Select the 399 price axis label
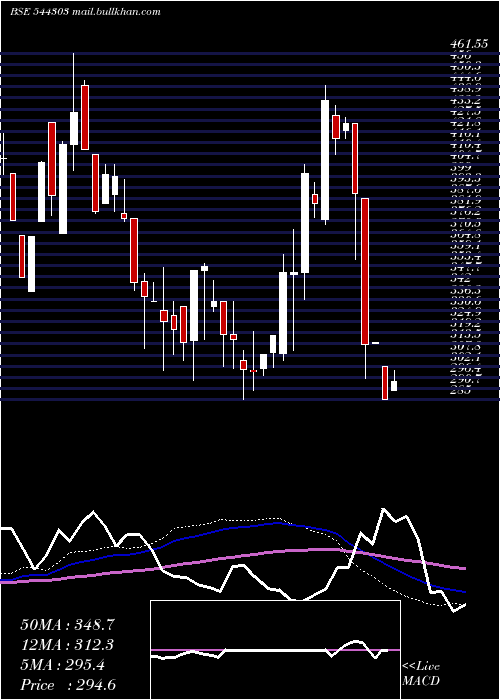 pos(461,167)
